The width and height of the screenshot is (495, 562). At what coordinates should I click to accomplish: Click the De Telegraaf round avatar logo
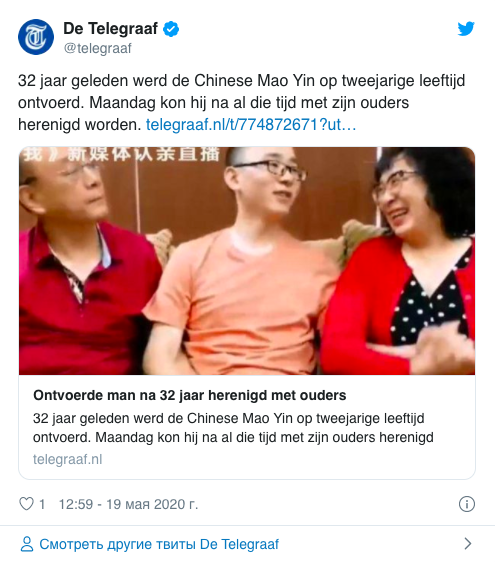click(x=36, y=37)
